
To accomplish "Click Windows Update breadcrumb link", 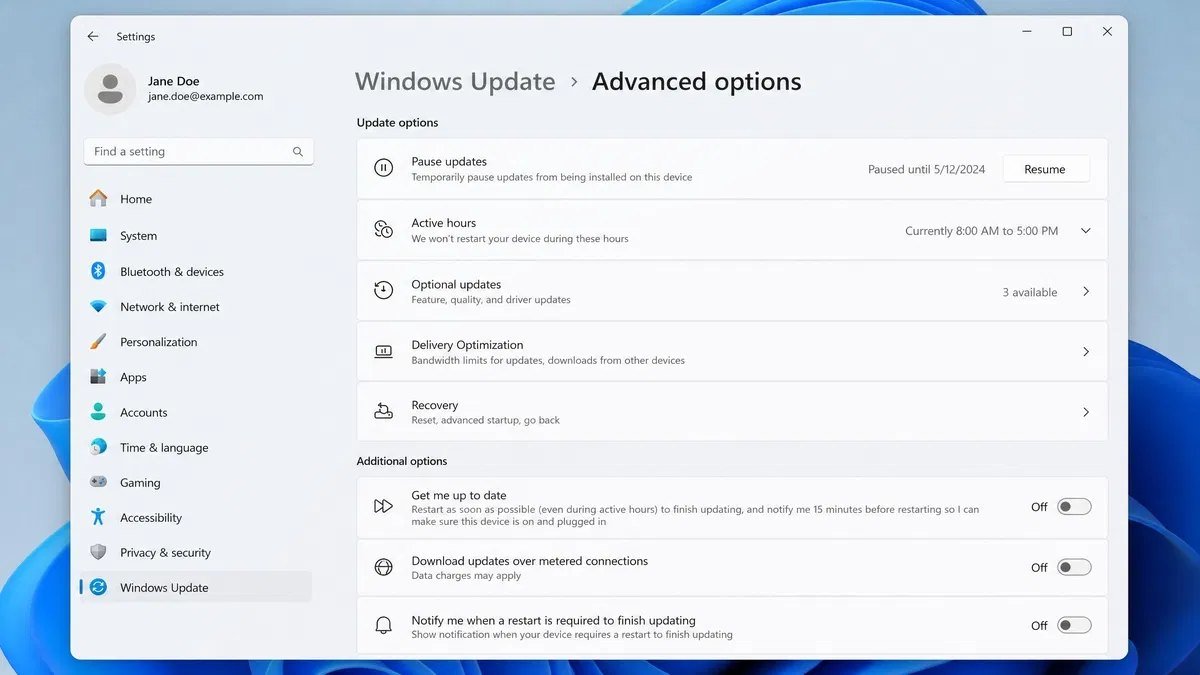I will point(455,81).
